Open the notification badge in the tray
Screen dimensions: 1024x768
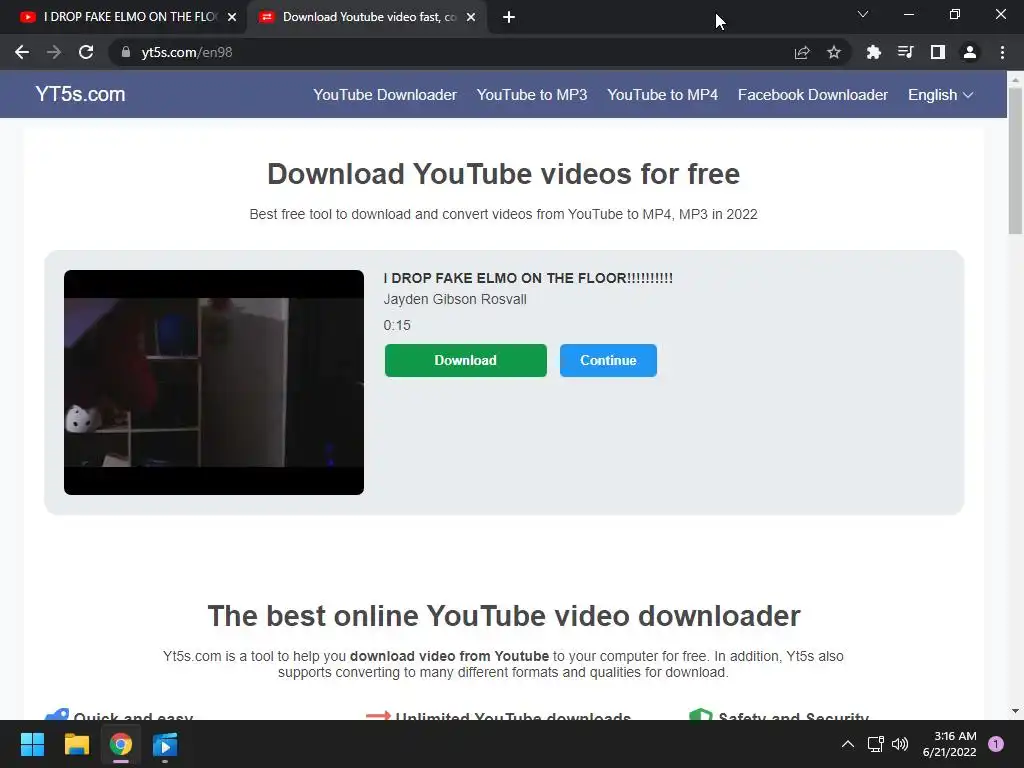click(996, 744)
